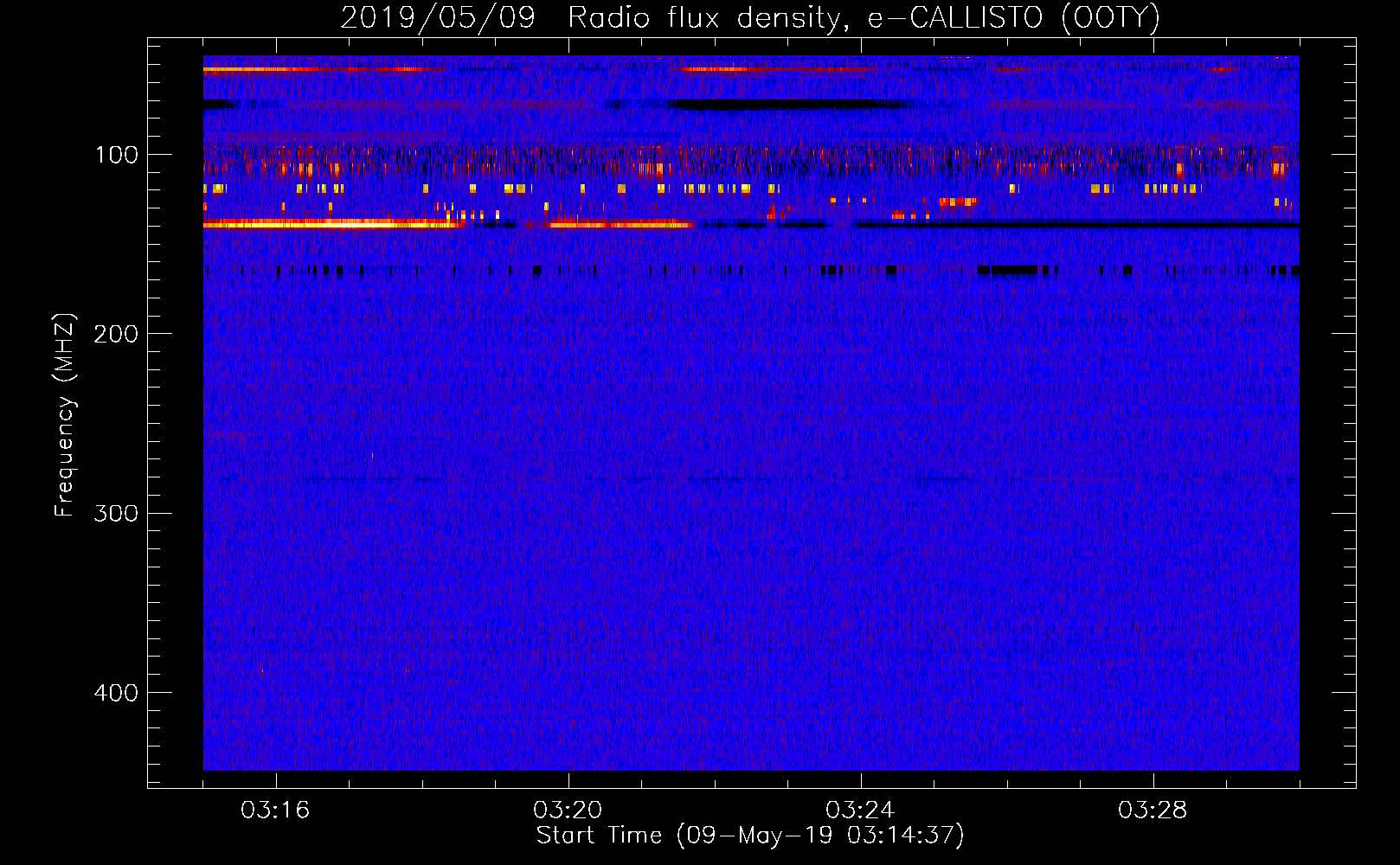This screenshot has width=1400, height=865.
Task: Click the '300' frequency tick label
Action: pos(117,513)
